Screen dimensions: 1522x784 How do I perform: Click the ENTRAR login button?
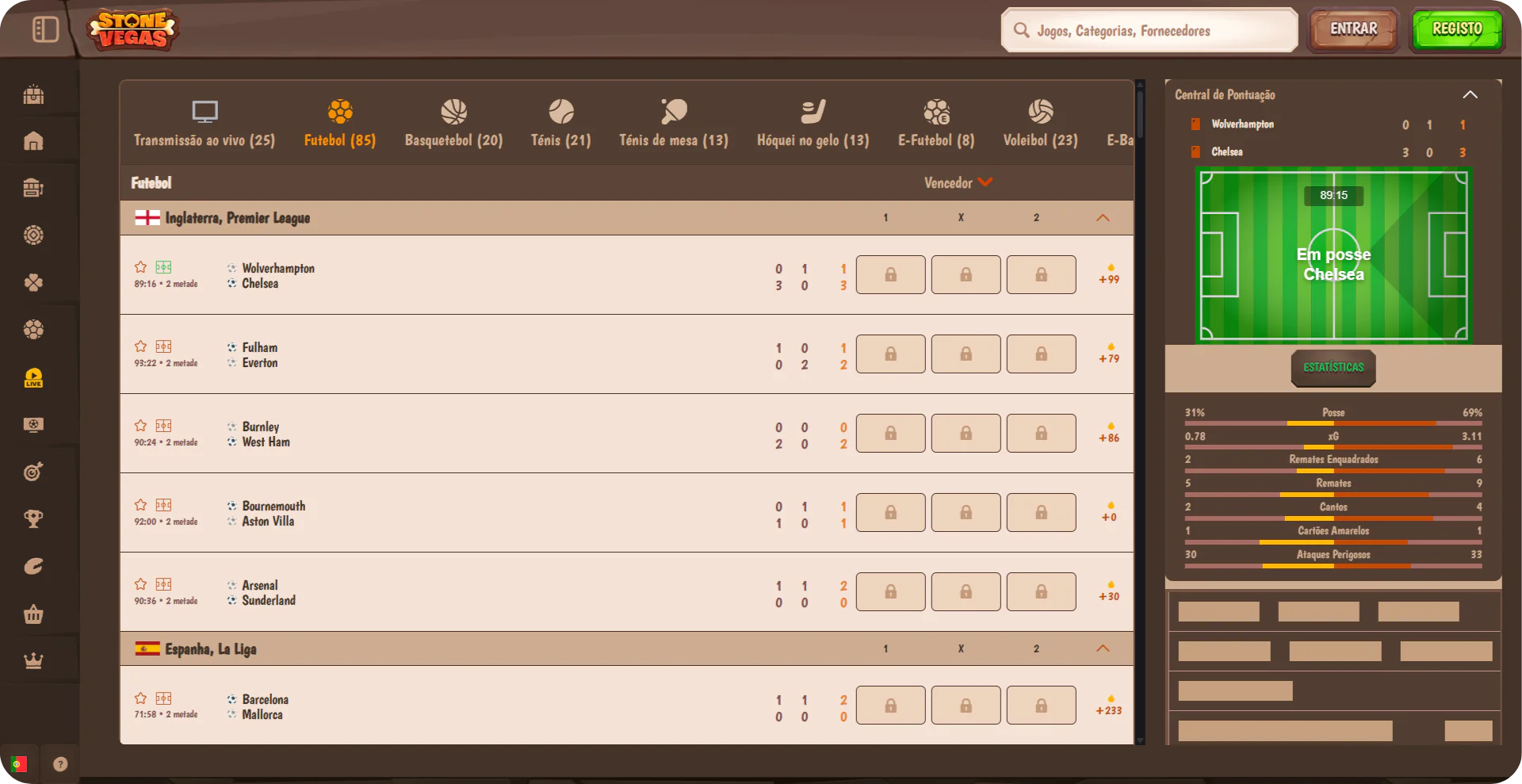(1353, 30)
